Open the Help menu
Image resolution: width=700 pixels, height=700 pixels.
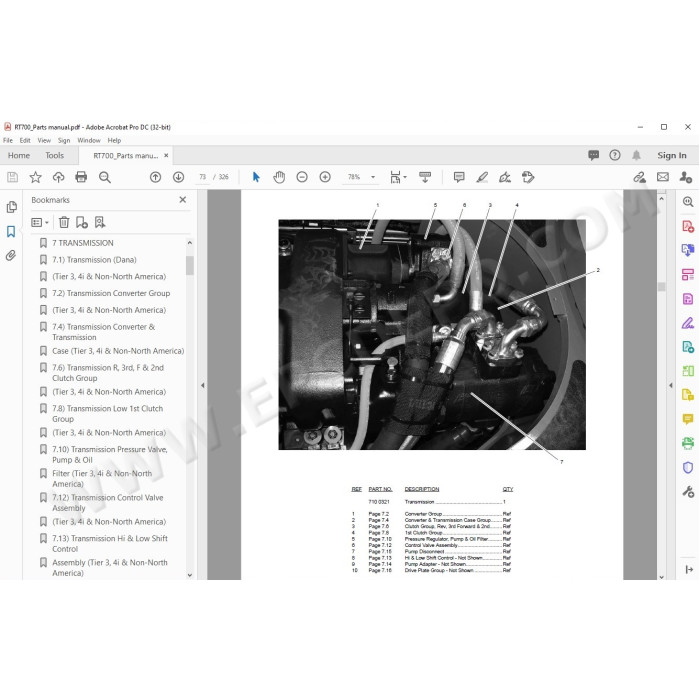[x=114, y=140]
